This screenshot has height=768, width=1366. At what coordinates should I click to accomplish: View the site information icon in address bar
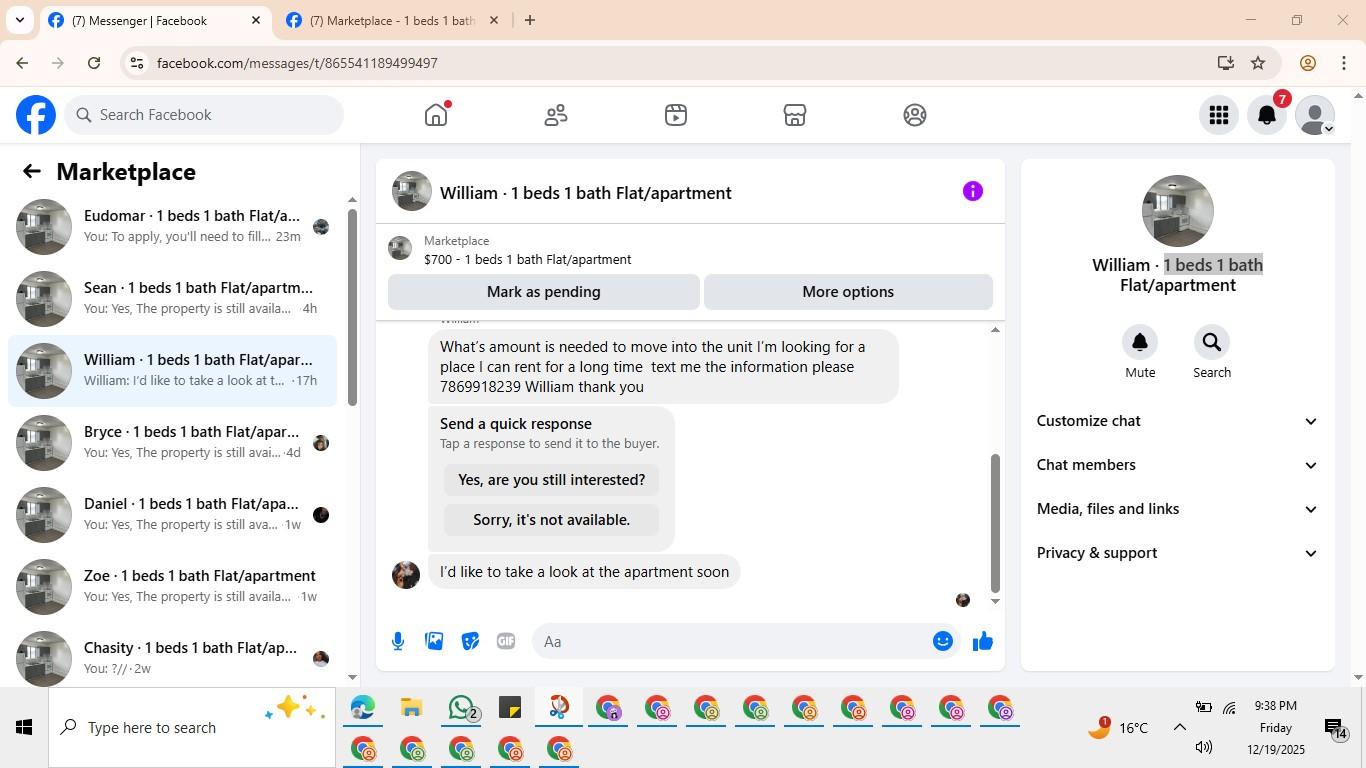137,63
